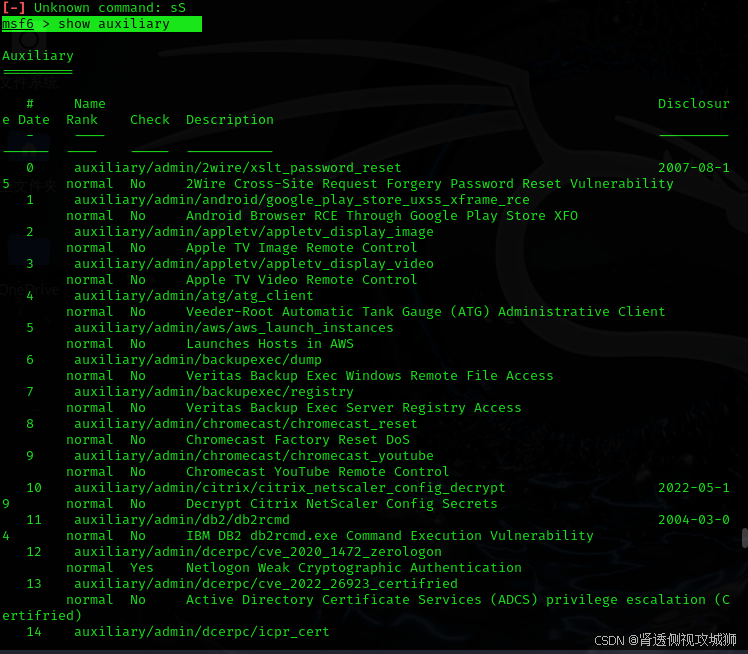This screenshot has width=748, height=654.
Task: Click 'Veritas Backup Exec Server Registry Access'
Action: (353, 408)
